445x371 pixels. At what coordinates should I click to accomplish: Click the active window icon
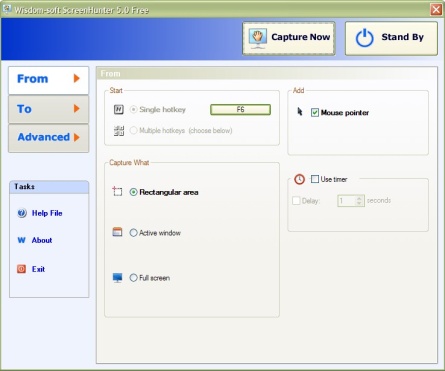click(x=117, y=232)
